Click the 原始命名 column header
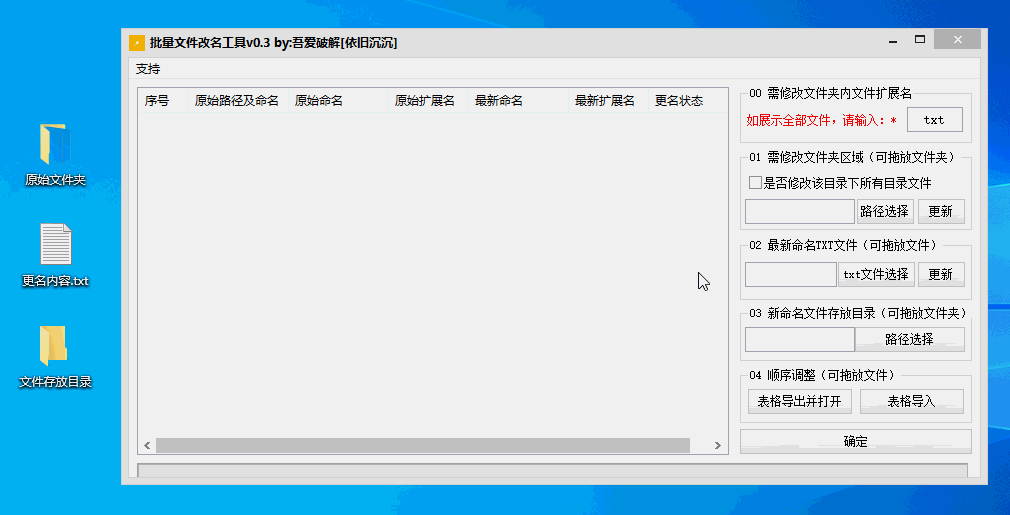This screenshot has width=1010, height=515. click(338, 101)
